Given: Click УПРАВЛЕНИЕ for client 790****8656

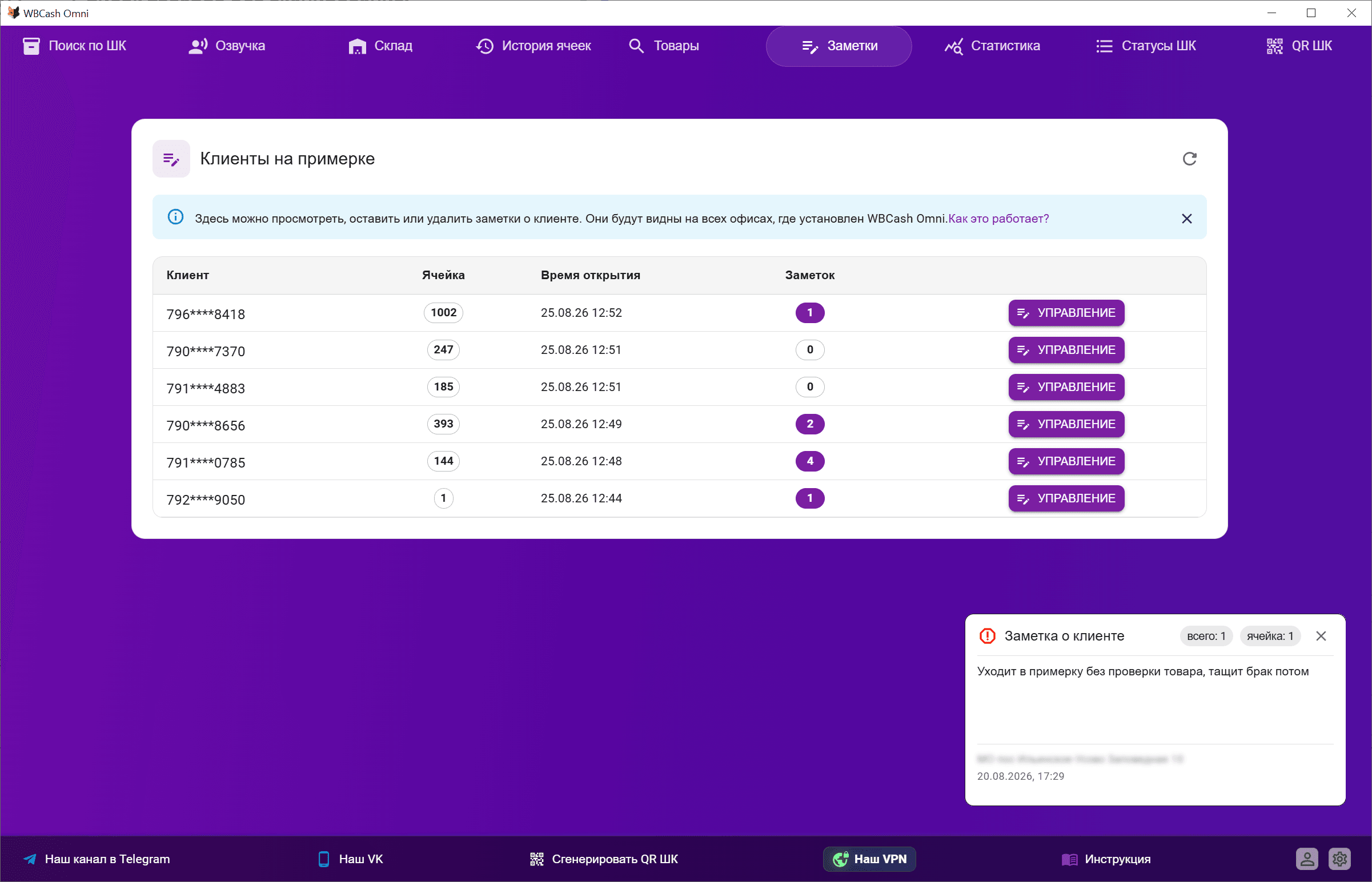Looking at the screenshot, I should point(1066,424).
